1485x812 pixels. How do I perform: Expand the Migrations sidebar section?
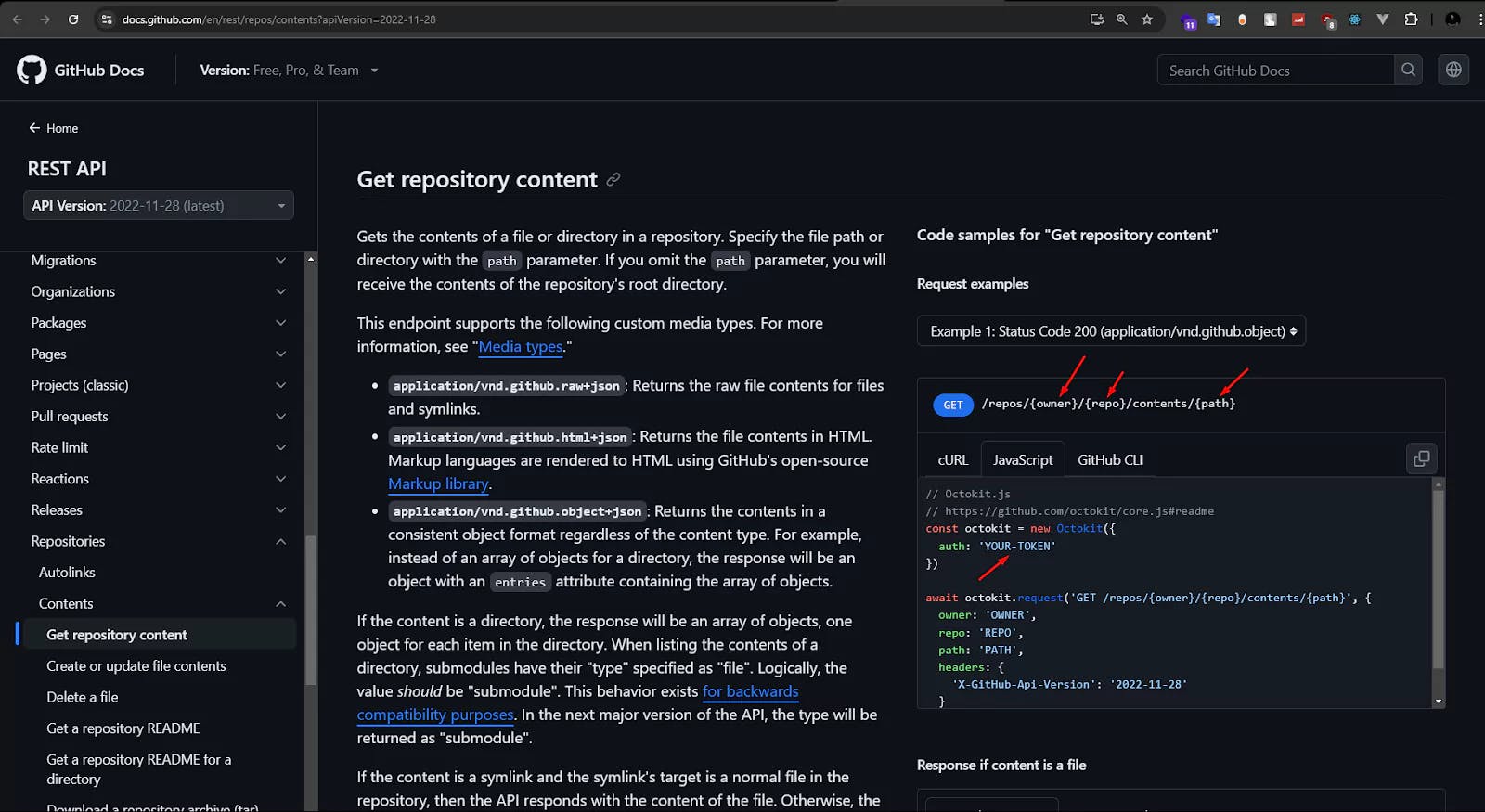coord(159,261)
